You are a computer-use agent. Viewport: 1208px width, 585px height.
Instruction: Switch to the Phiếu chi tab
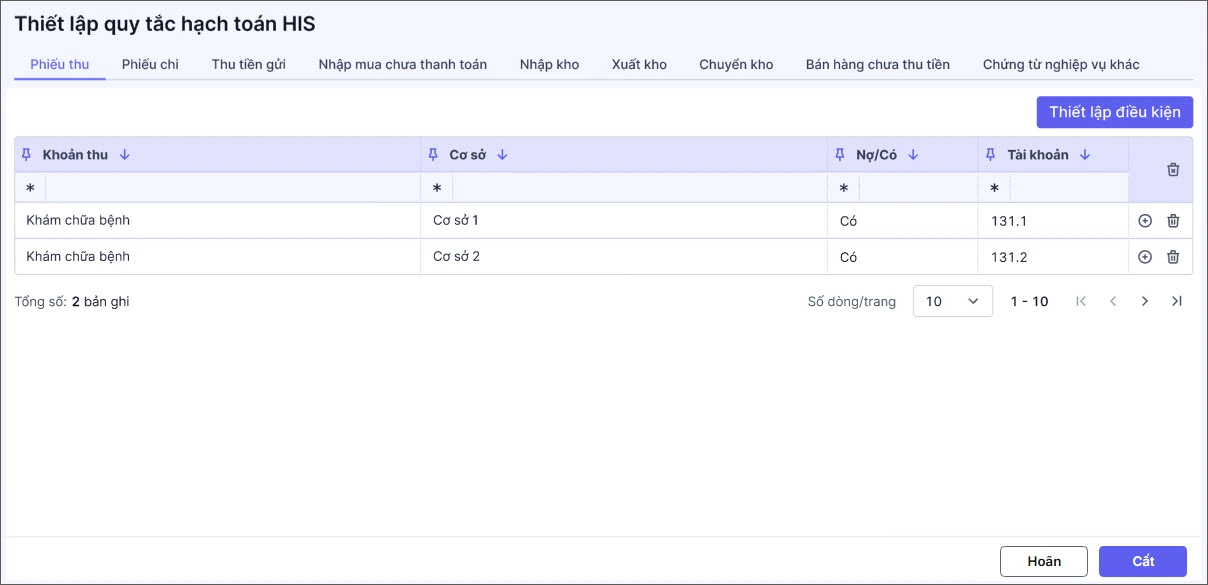[x=150, y=65]
